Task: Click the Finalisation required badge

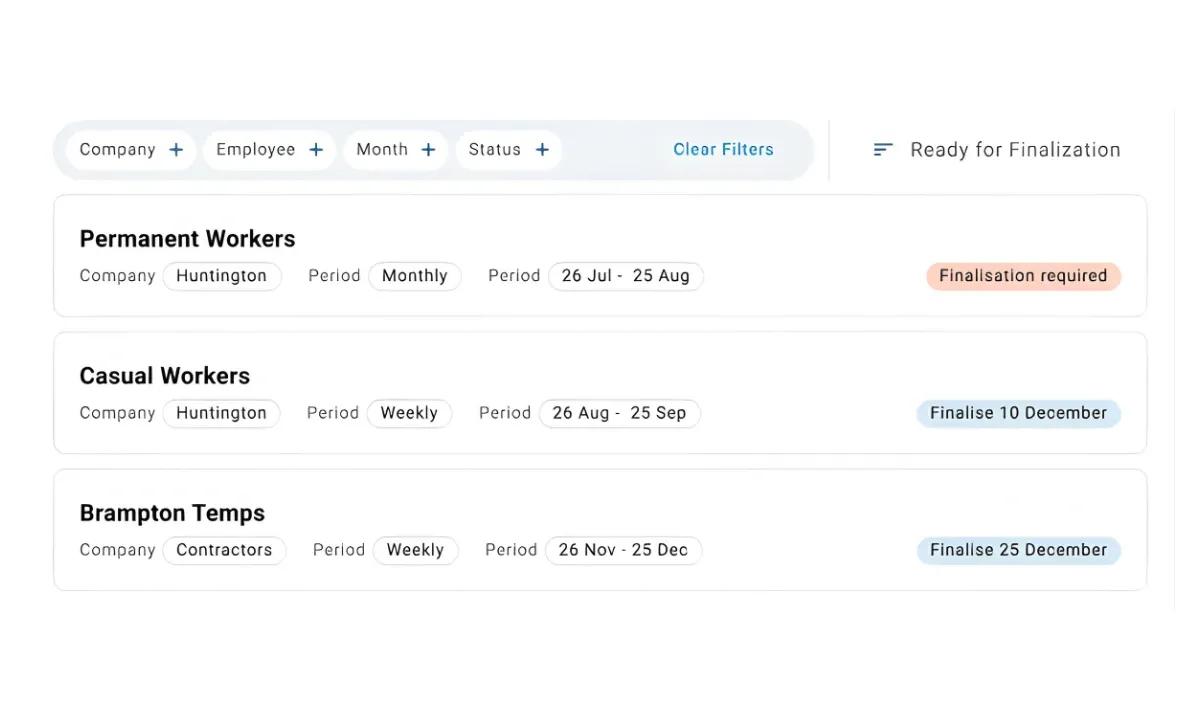Action: (1022, 276)
